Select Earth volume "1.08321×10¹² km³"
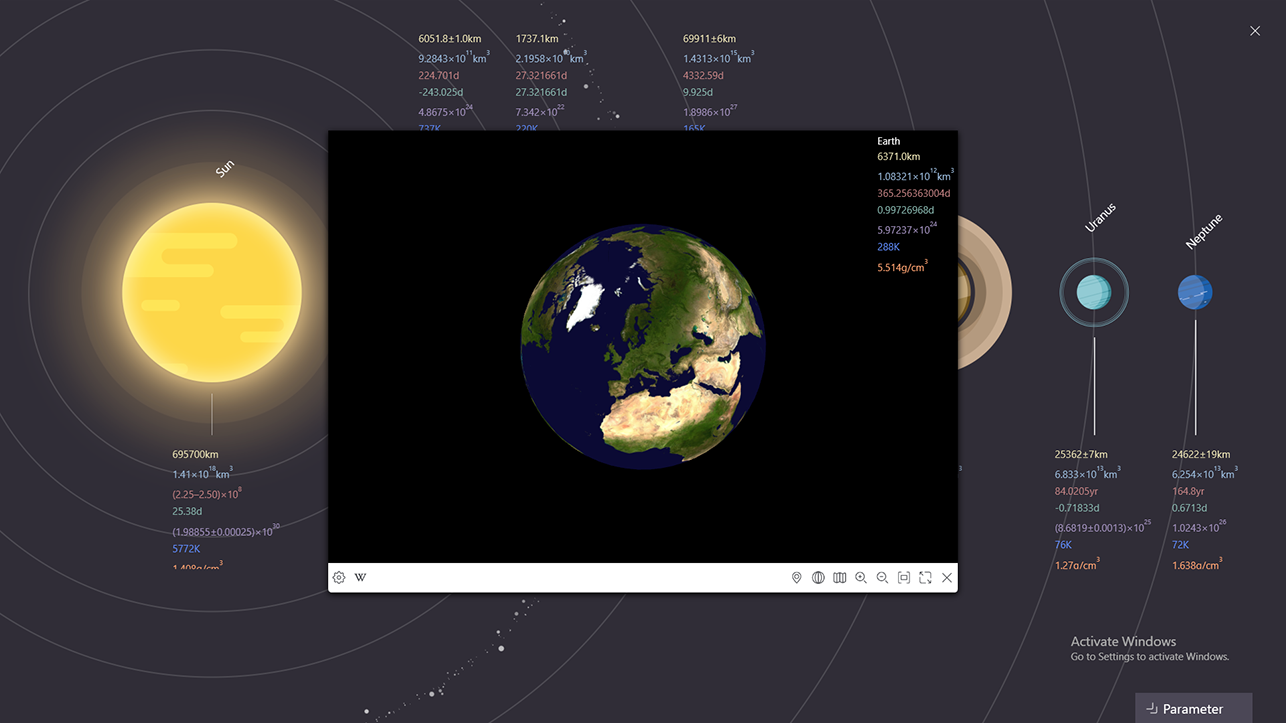Screen dimensions: 1286x723 pos(915,176)
